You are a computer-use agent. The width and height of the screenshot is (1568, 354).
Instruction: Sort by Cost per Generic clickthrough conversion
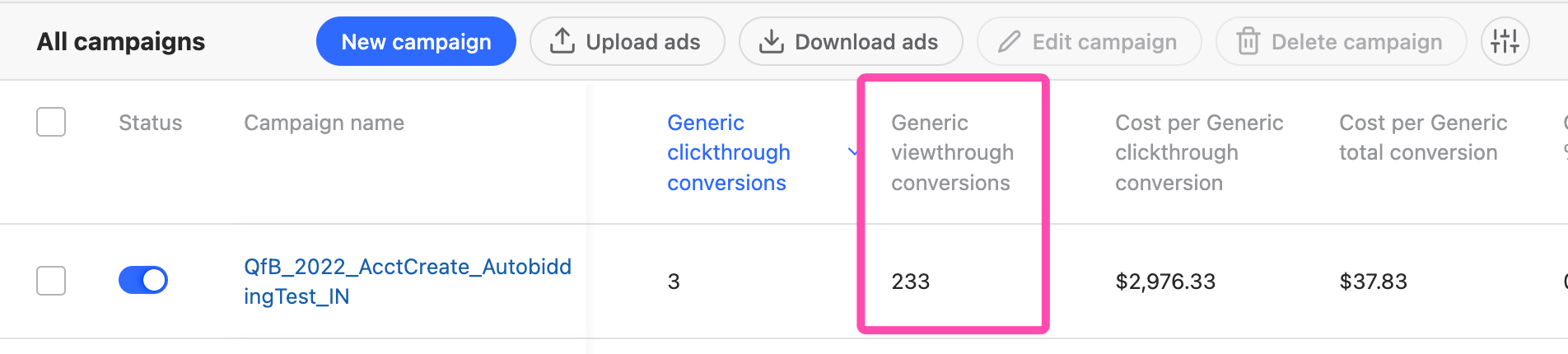(x=1199, y=152)
